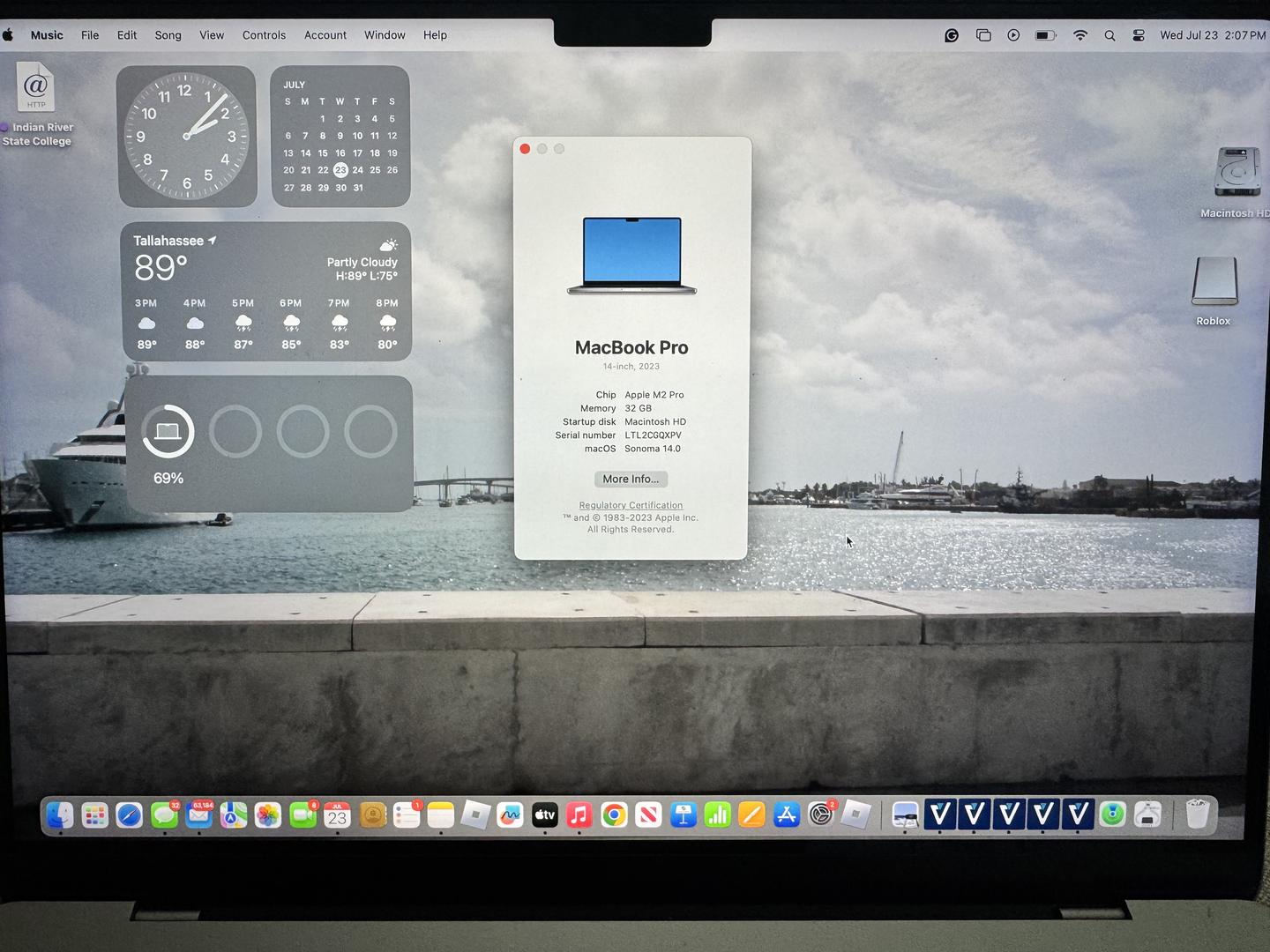Viewport: 1270px width, 952px height.
Task: Open Trash in the Dock
Action: [1197, 815]
